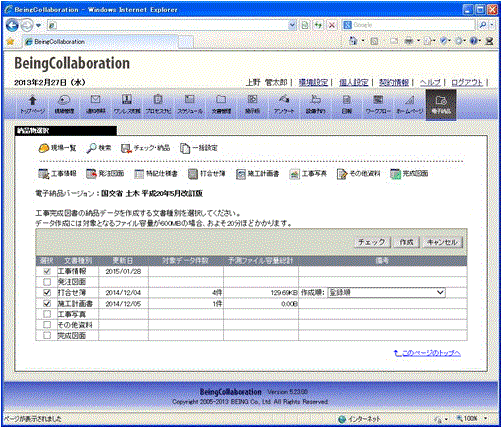This screenshot has width=502, height=428.
Task: Uncheck the 工事情報 row checkbox
Action: (47, 271)
